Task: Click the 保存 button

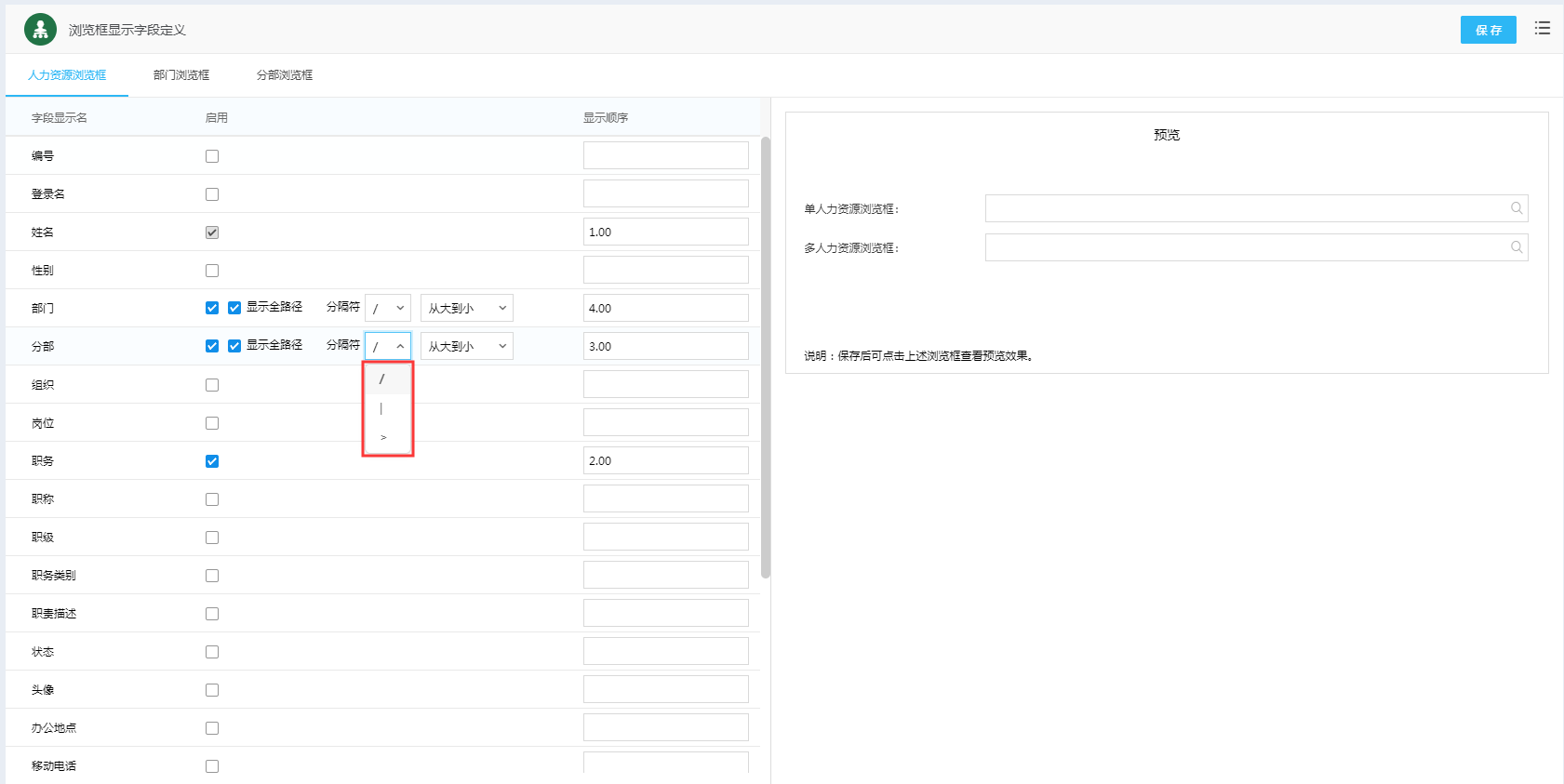Action: (1488, 30)
